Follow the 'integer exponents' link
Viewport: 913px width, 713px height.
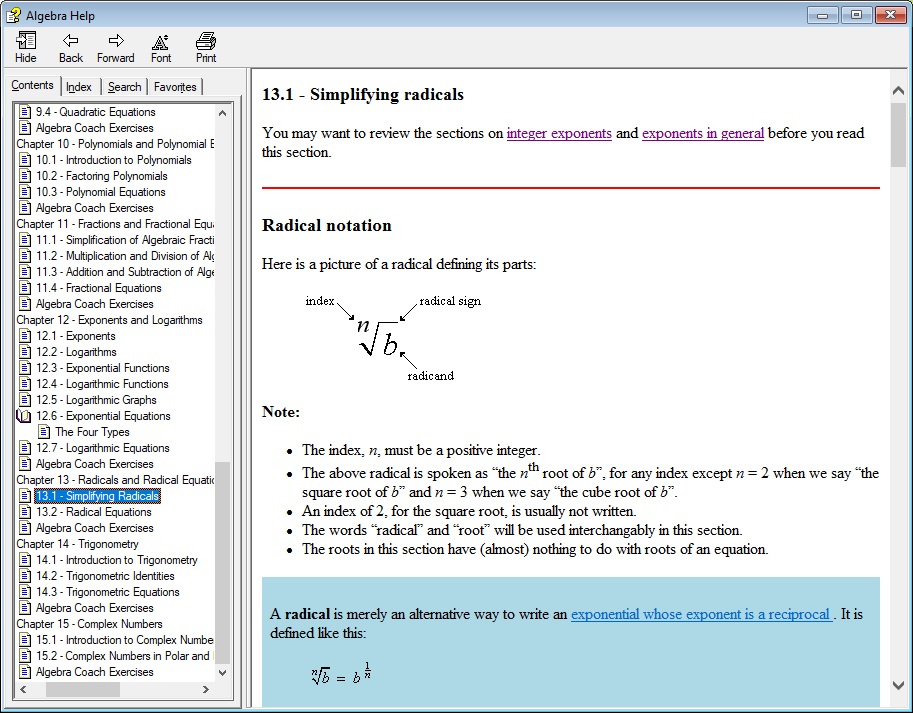[559, 133]
